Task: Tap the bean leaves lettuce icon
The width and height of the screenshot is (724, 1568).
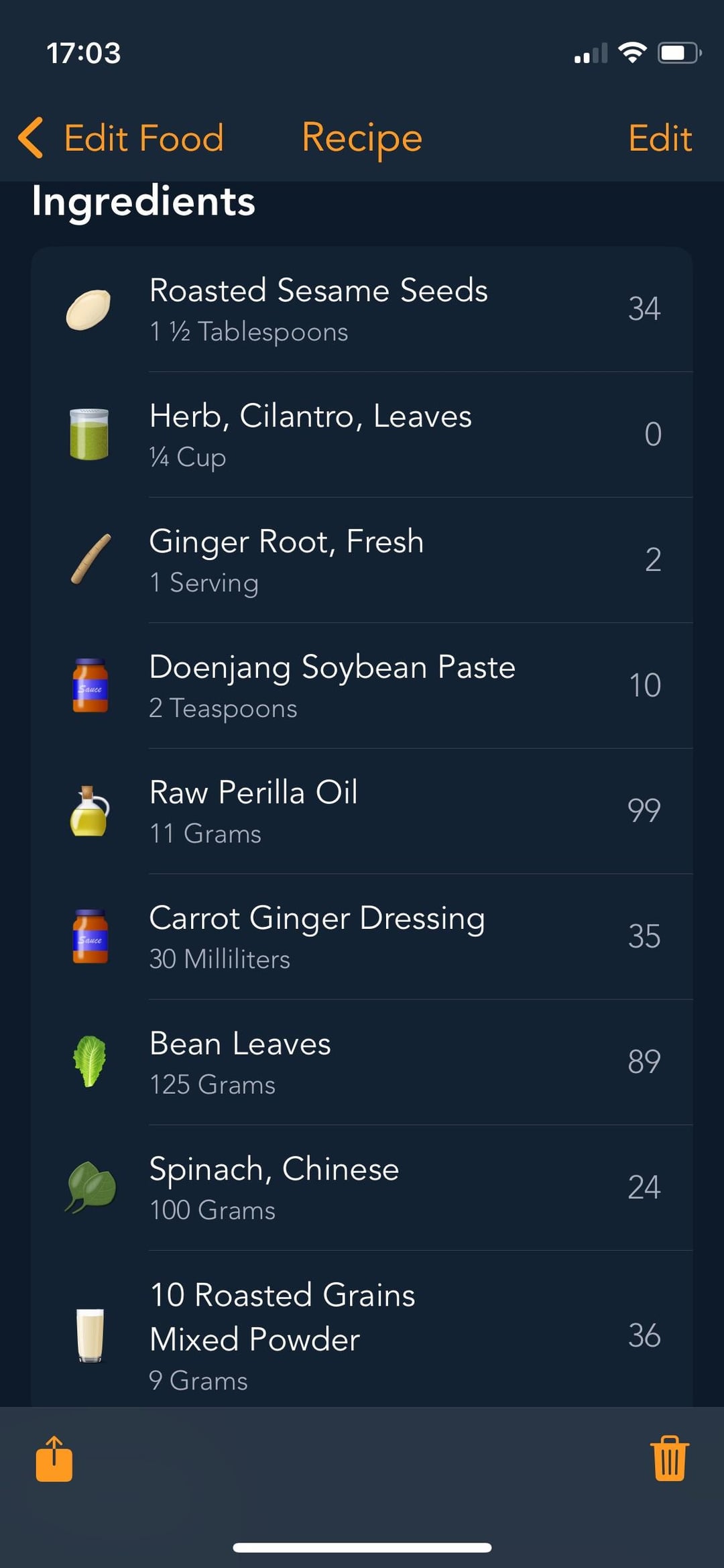Action: coord(90,1062)
